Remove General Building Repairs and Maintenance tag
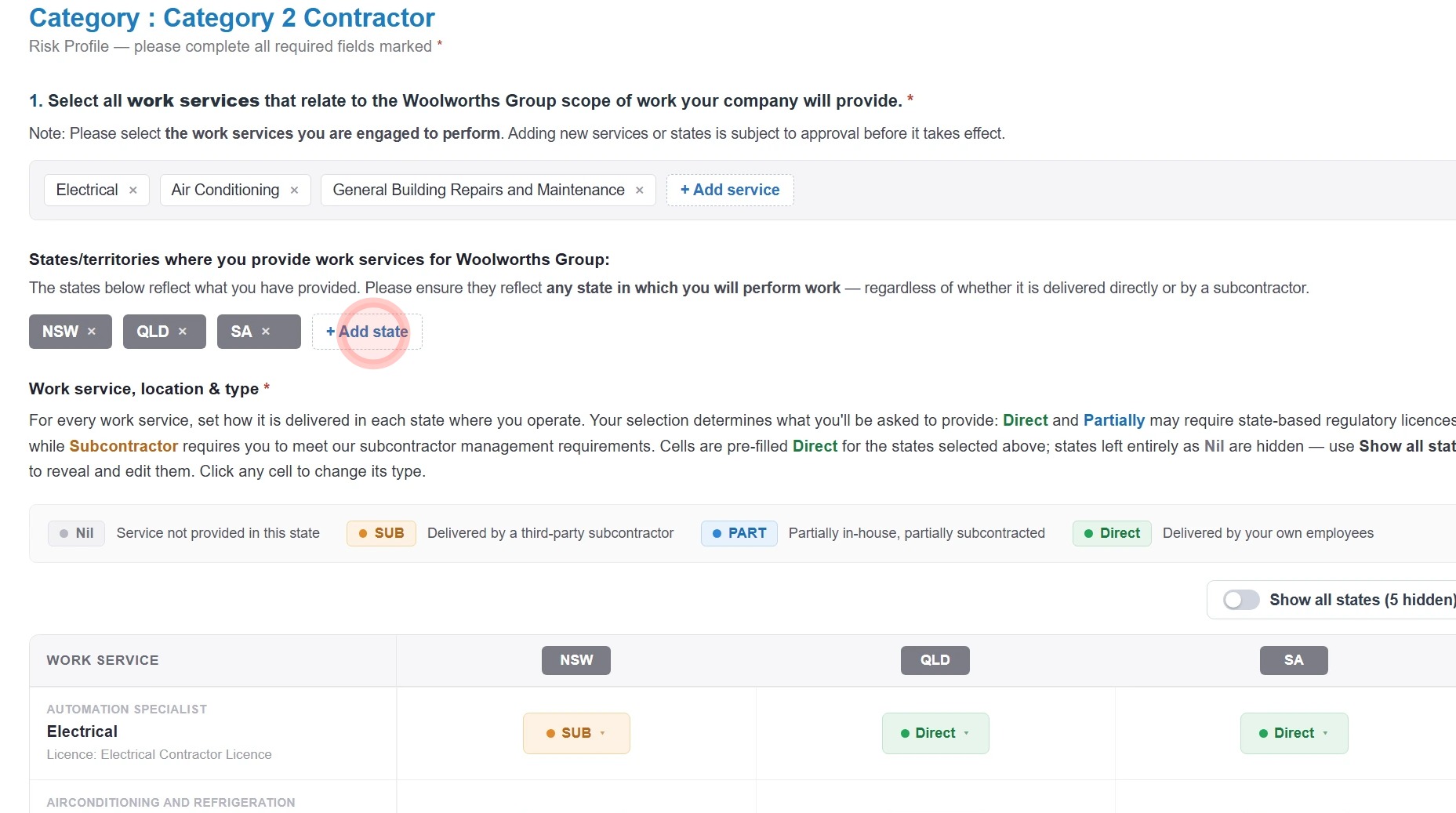The width and height of the screenshot is (1456, 813). click(640, 191)
